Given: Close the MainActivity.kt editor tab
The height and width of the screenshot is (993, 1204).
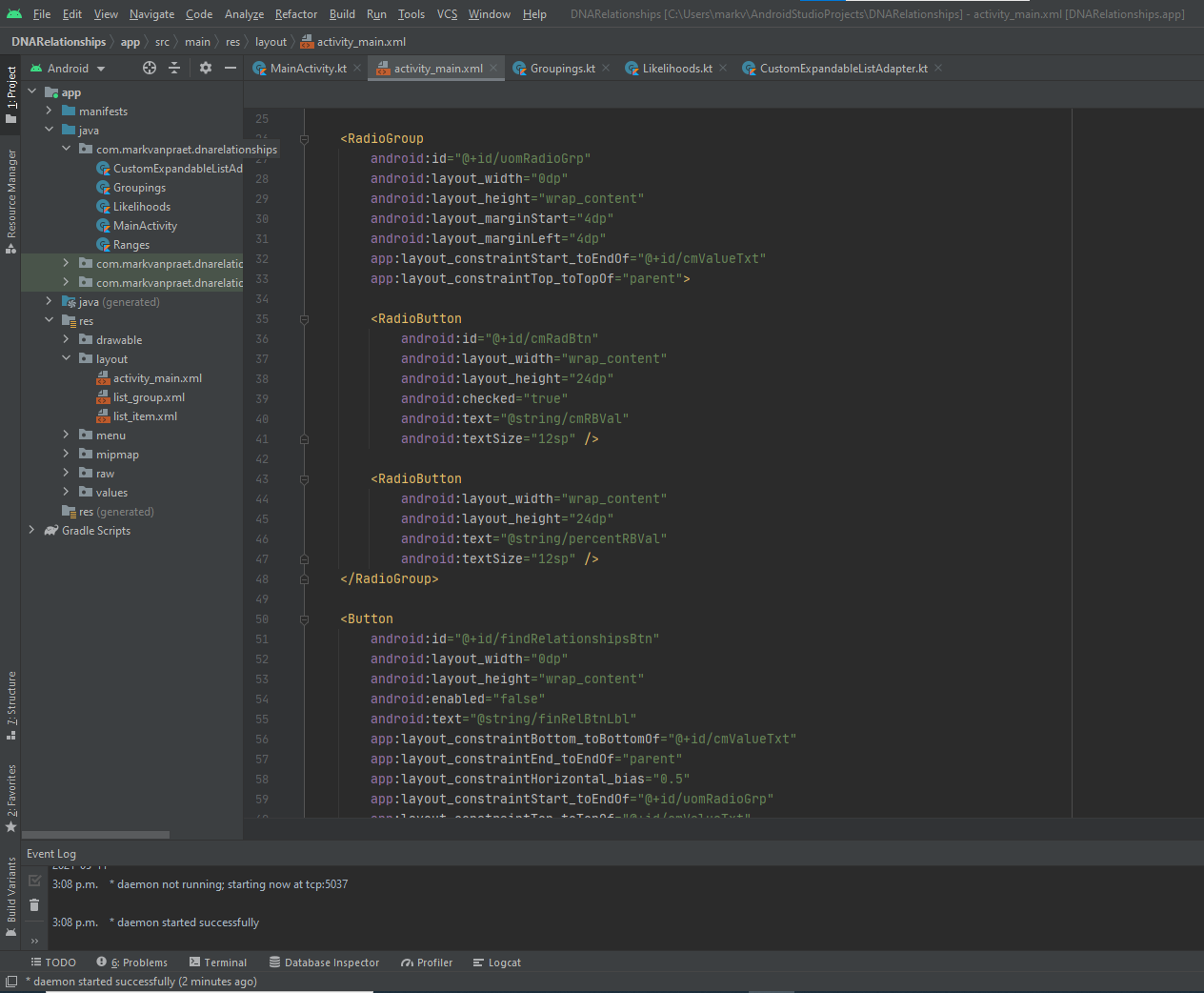Looking at the screenshot, I should coord(357,68).
